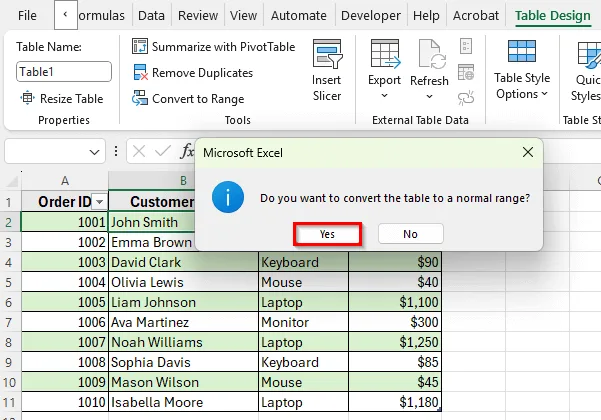Click the Resize Table icon

click(27, 98)
